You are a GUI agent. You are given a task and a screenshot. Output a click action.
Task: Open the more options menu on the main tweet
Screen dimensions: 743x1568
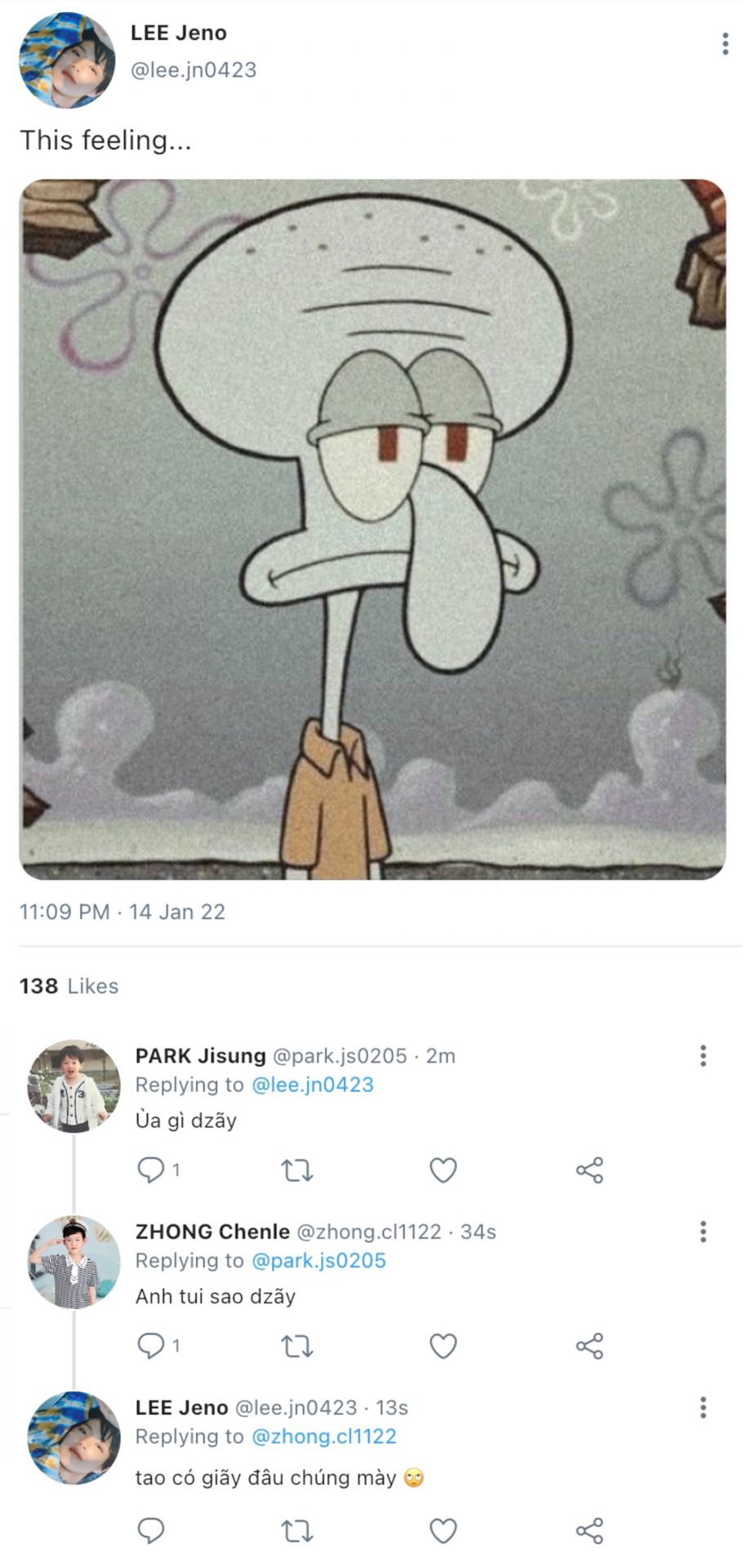(725, 44)
